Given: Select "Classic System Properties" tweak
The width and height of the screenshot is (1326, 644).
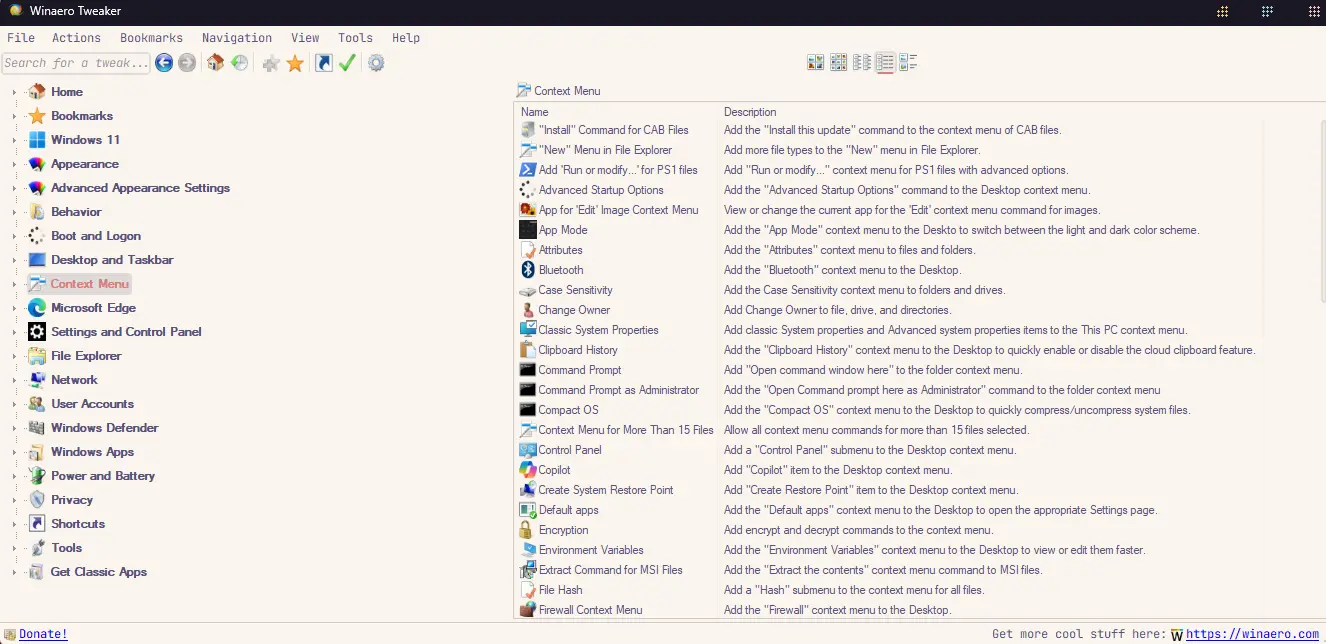Looking at the screenshot, I should tap(598, 330).
